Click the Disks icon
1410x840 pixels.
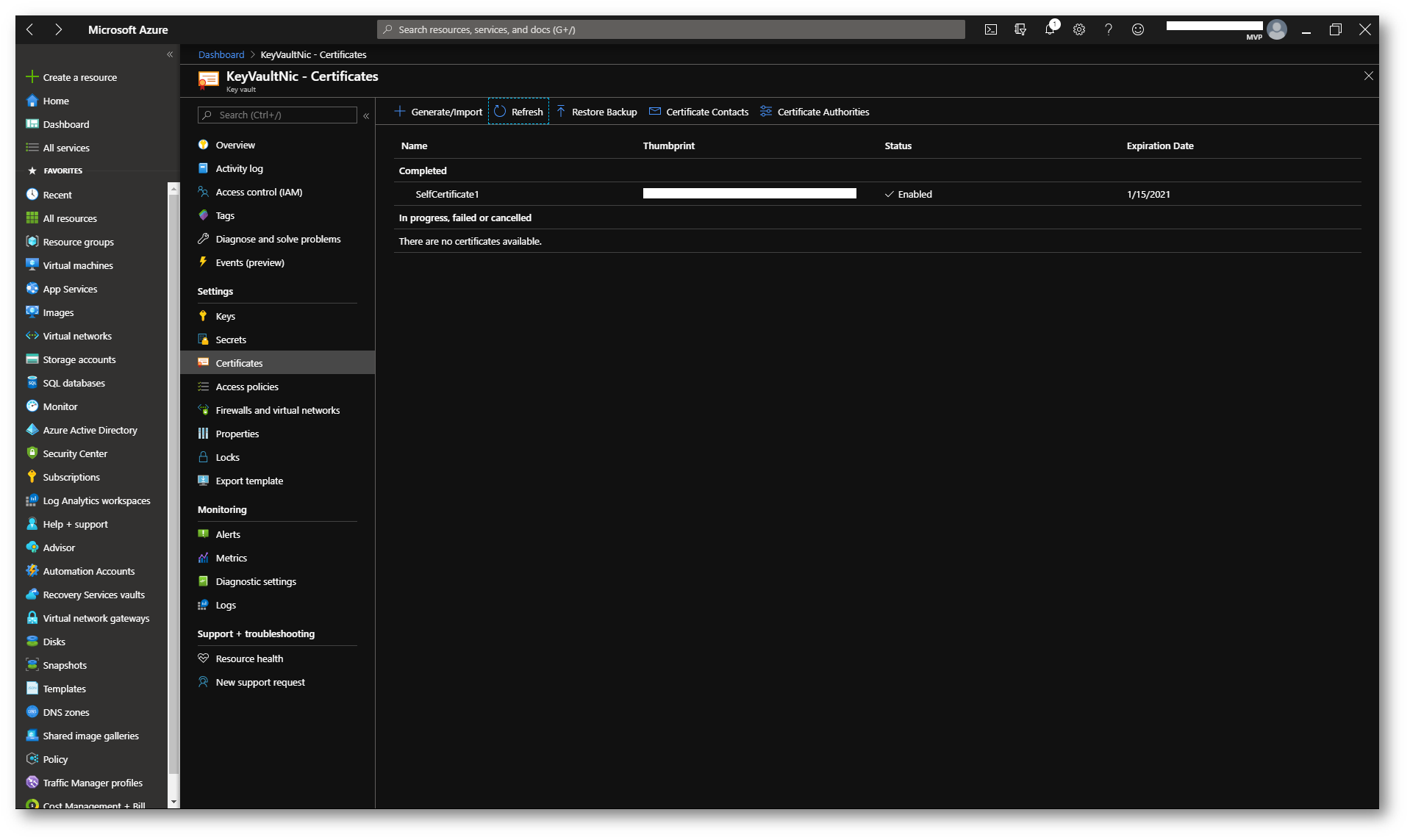click(x=32, y=642)
